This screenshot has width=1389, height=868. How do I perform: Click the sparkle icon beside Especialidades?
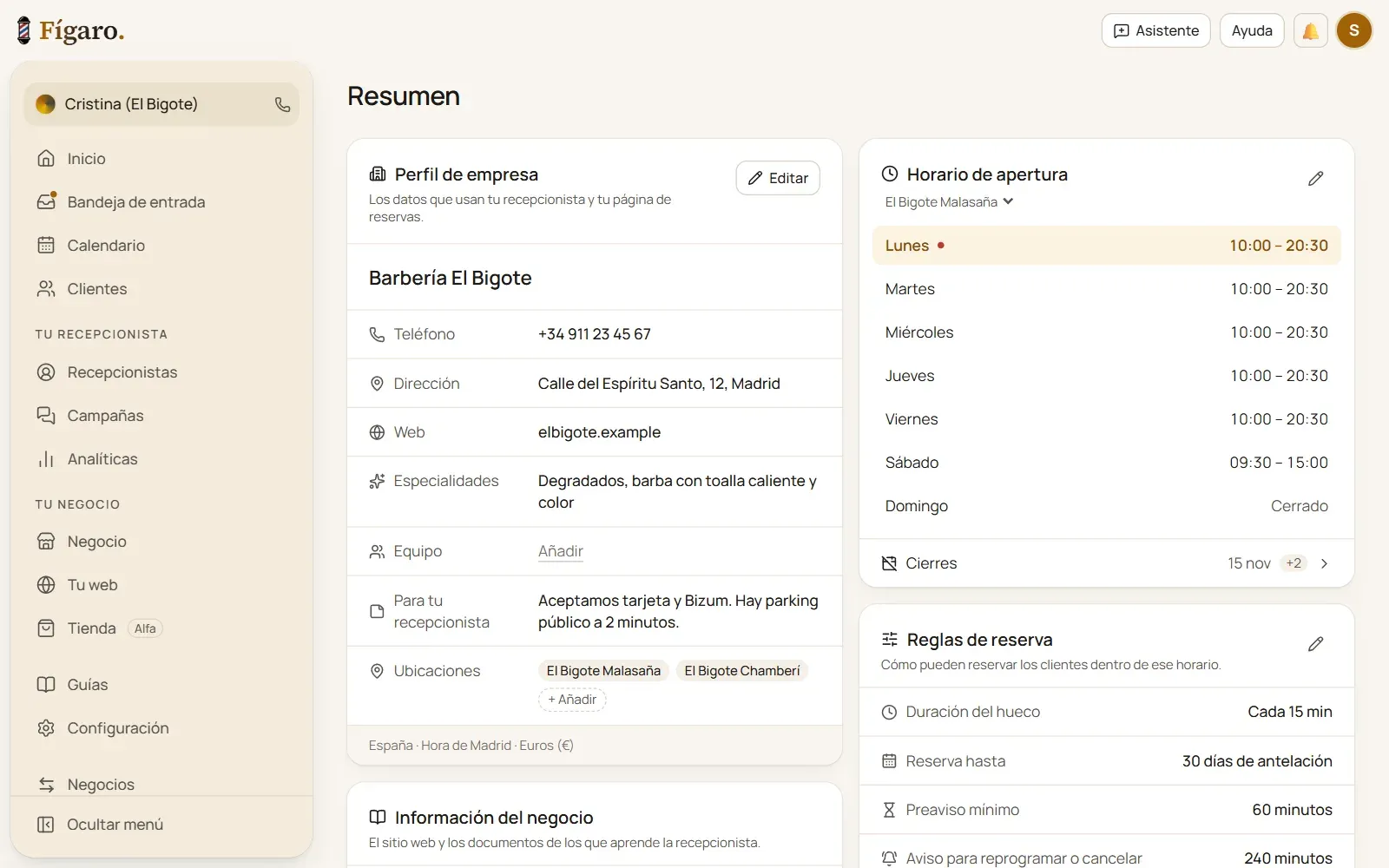[377, 481]
